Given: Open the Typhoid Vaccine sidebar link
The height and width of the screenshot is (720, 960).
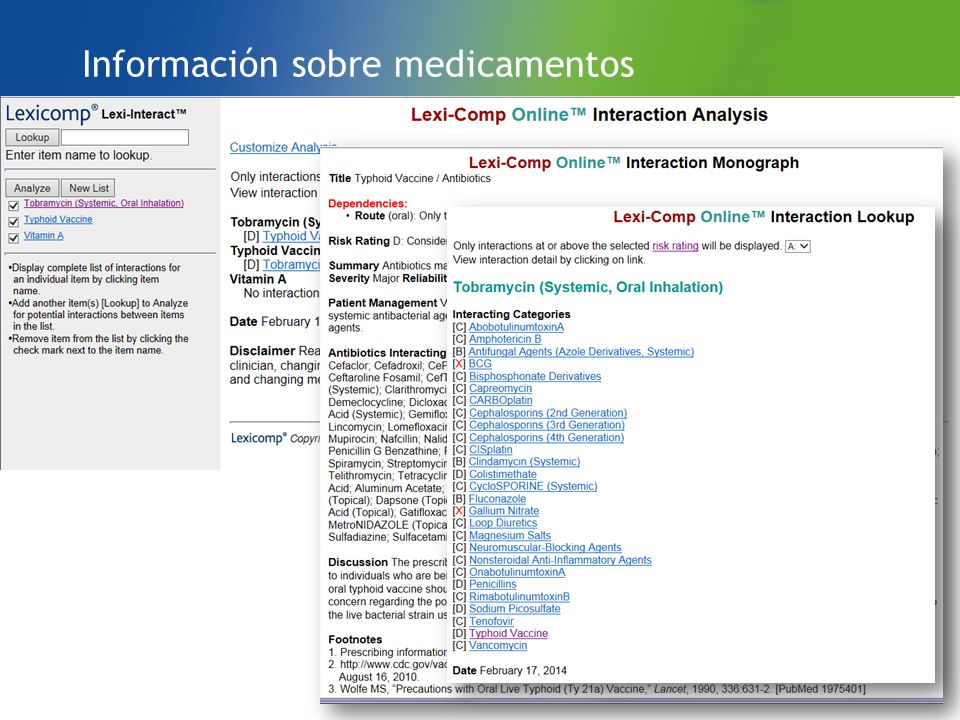Looking at the screenshot, I should (x=58, y=219).
